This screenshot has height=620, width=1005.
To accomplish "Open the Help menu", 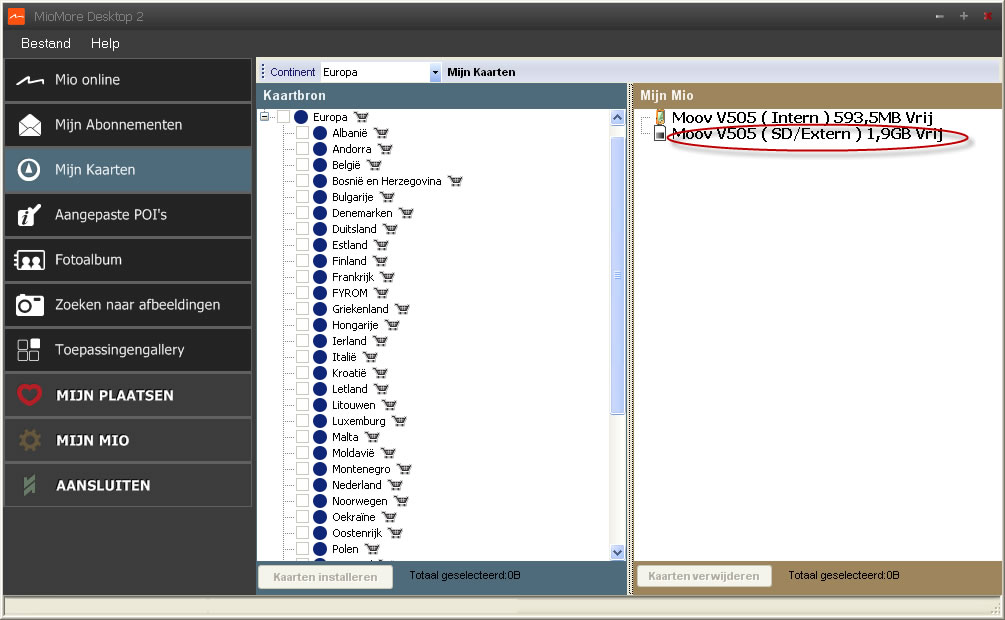I will point(105,44).
